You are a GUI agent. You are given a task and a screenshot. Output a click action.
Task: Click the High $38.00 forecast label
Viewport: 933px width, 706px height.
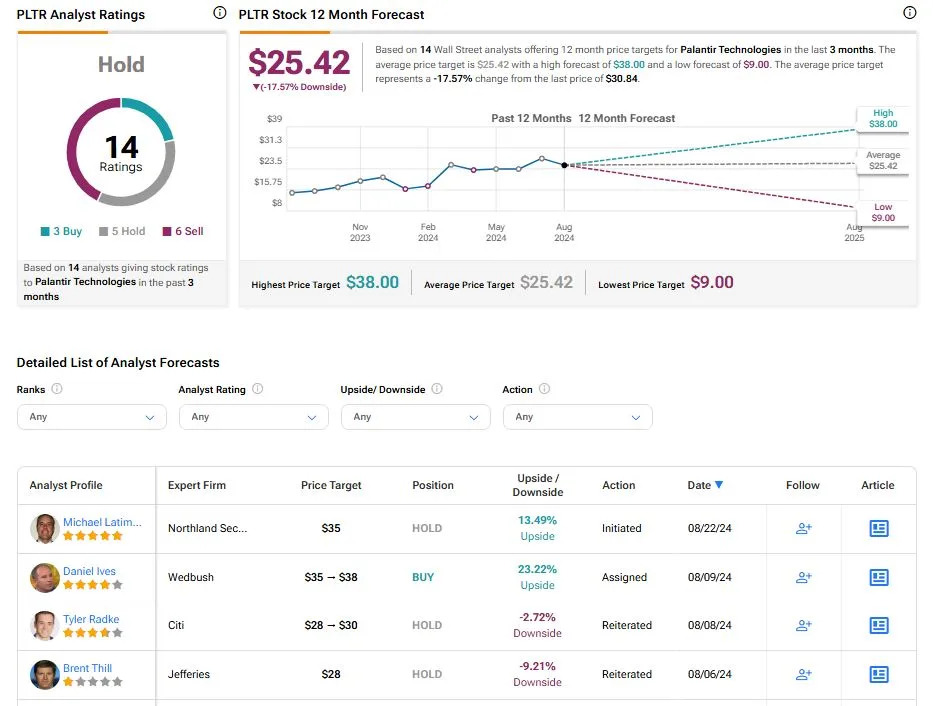883,118
